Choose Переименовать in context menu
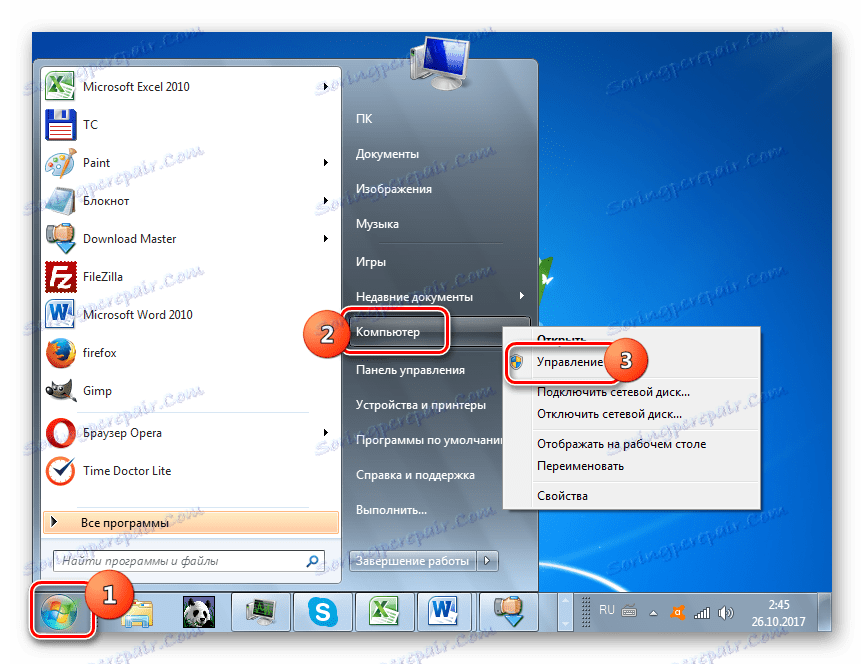 point(580,466)
